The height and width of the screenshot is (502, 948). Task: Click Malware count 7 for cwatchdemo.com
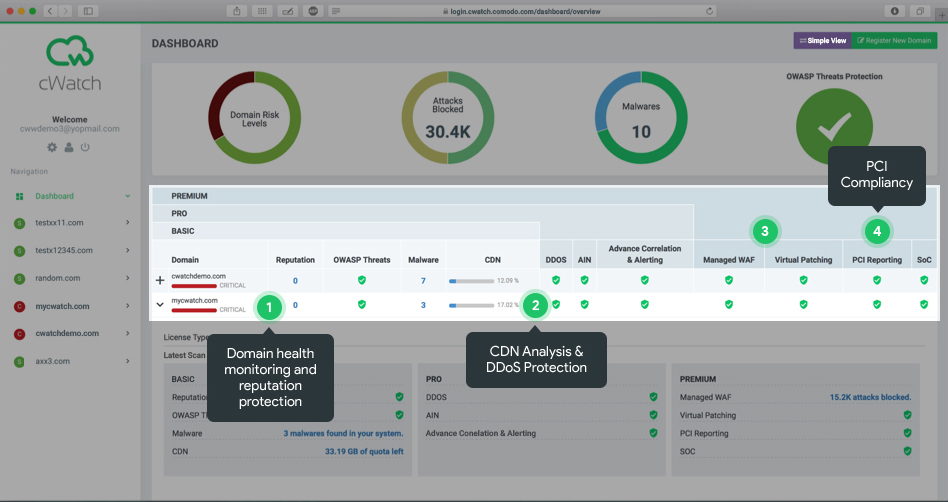click(x=423, y=281)
